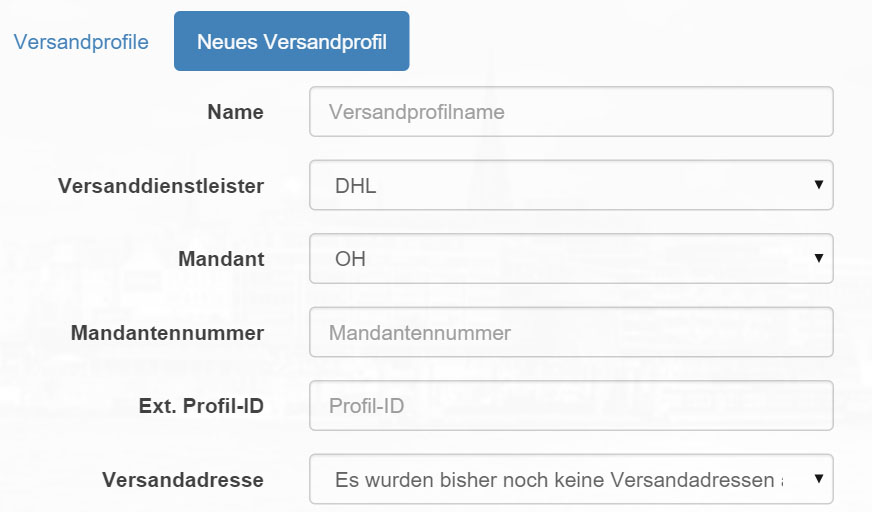Click the Versandadresse label
Viewport: 872px width, 512px height.
click(x=182, y=480)
